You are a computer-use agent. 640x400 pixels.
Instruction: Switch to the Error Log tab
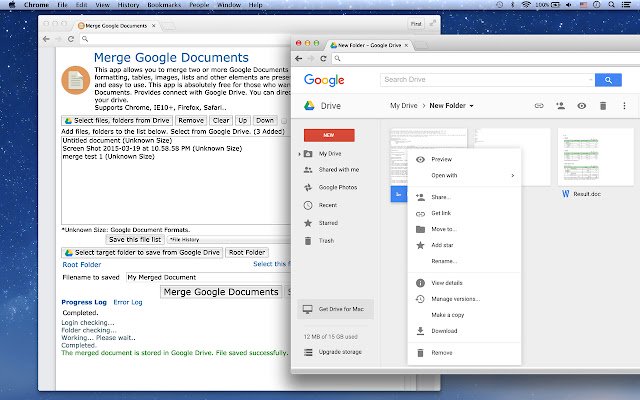(x=128, y=302)
